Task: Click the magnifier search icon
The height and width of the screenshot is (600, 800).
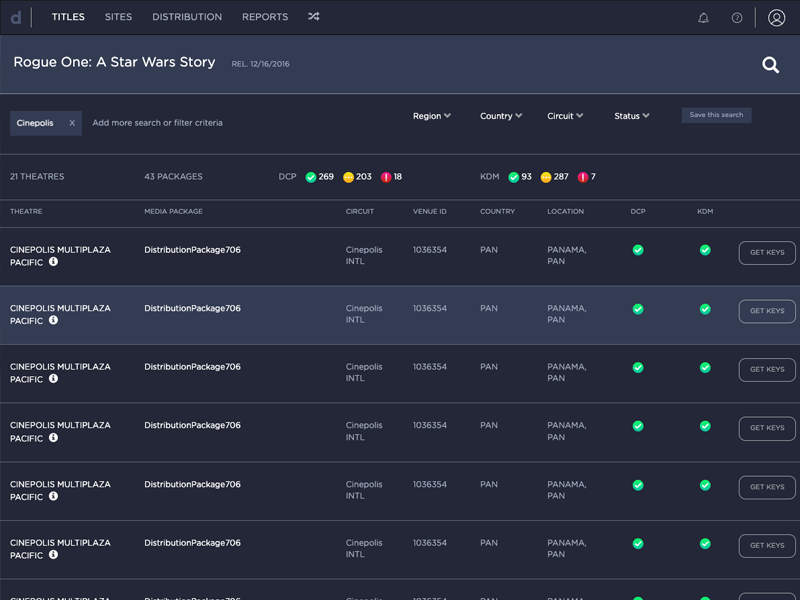Action: pyautogui.click(x=770, y=65)
